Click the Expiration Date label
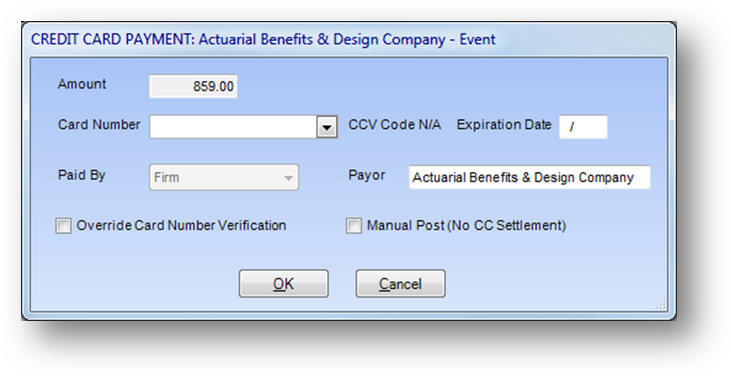The image size is (731, 376). [504, 125]
